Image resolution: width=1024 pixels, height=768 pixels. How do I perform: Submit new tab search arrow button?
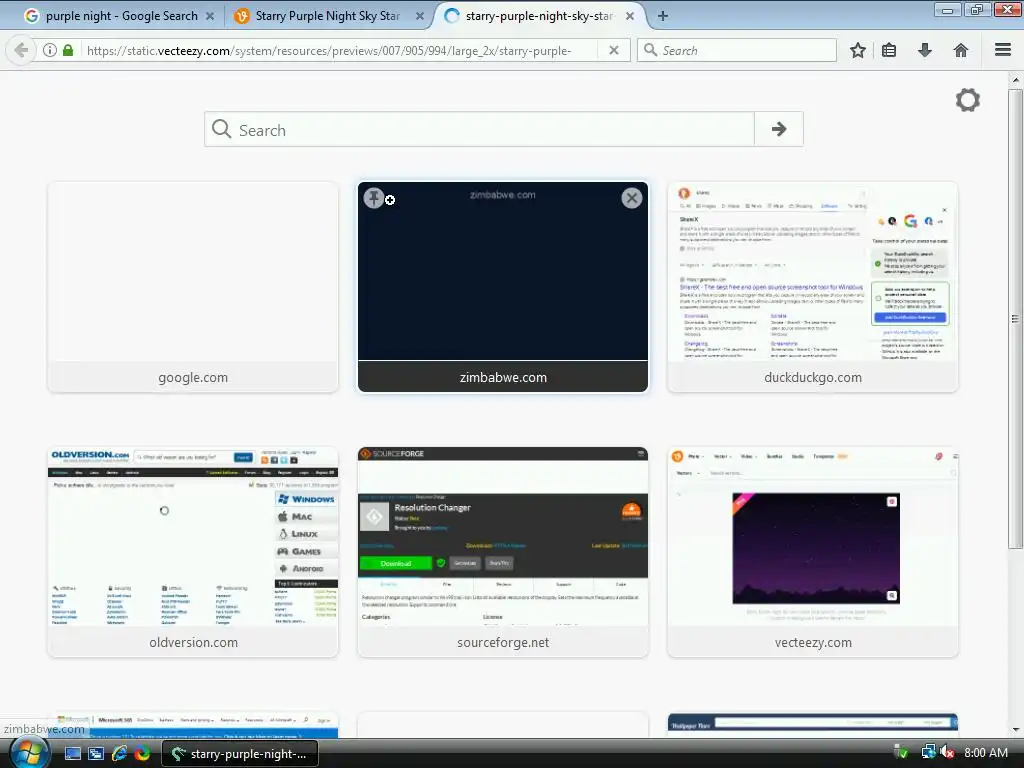coord(778,129)
